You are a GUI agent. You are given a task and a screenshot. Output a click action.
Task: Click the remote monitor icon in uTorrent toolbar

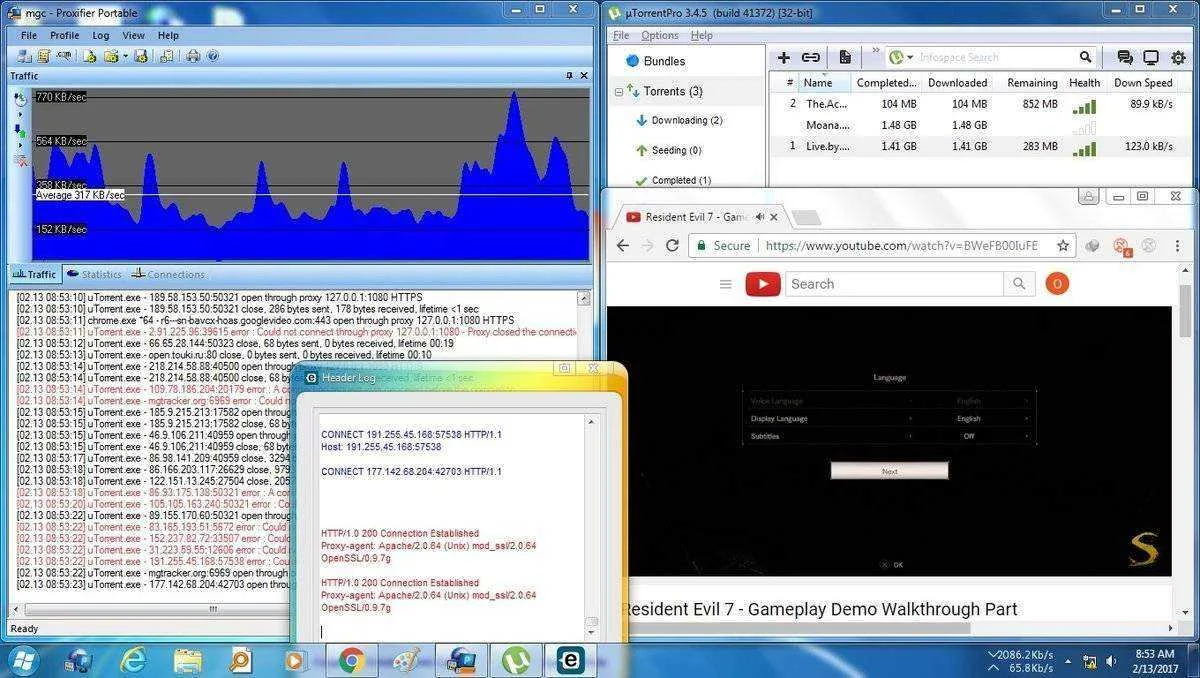(1151, 58)
